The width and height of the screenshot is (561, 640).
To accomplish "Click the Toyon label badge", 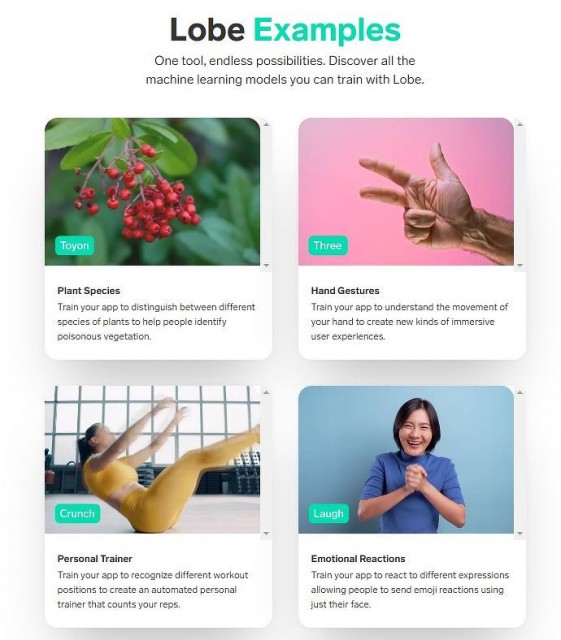I will tap(74, 246).
